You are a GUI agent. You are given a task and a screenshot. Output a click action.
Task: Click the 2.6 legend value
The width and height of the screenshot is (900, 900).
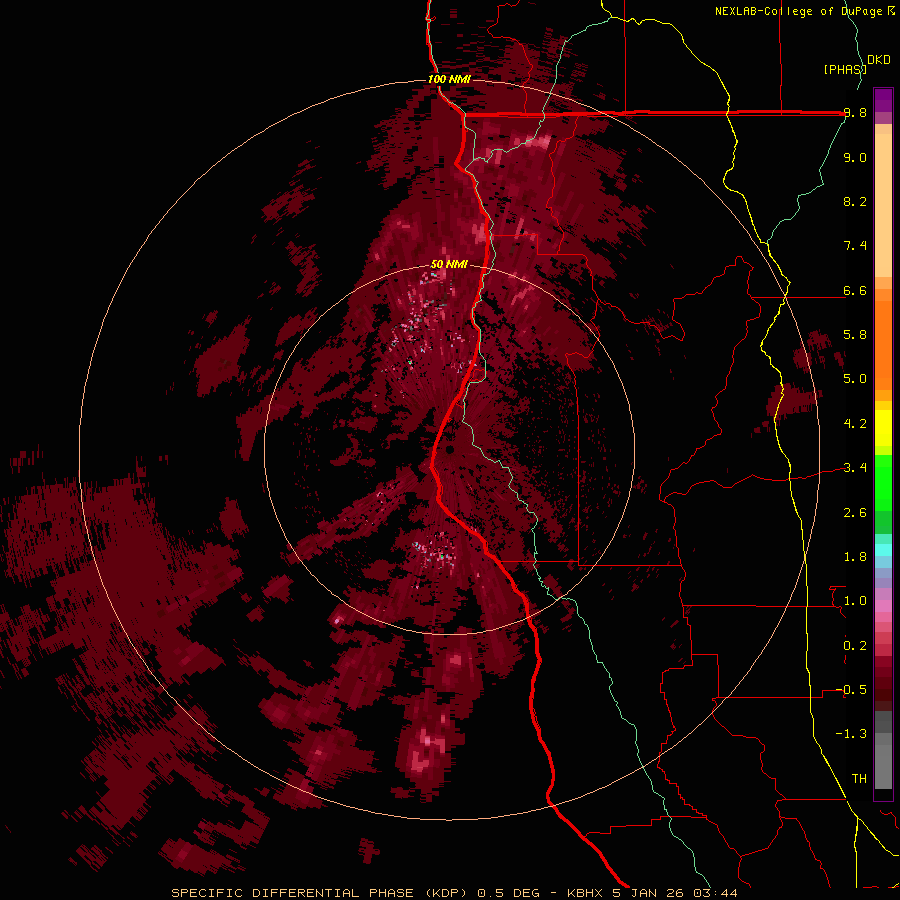[855, 513]
